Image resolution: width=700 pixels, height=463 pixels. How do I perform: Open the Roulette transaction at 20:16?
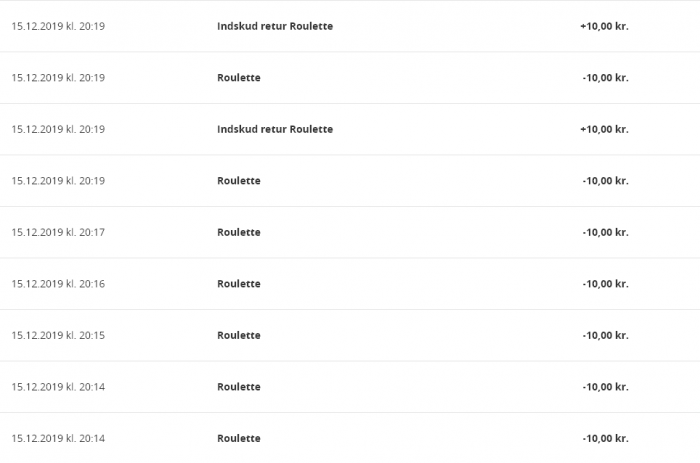[239, 284]
